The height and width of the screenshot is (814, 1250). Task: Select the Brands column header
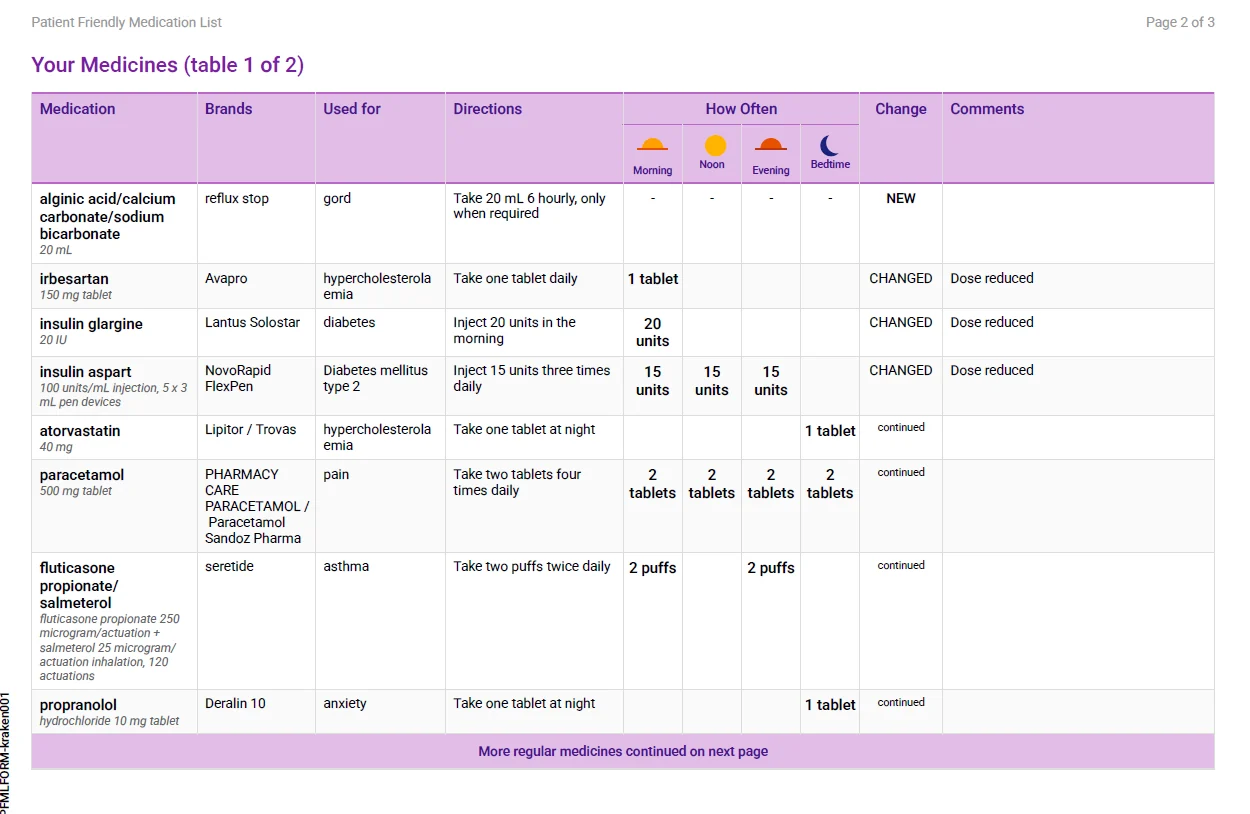tap(229, 109)
